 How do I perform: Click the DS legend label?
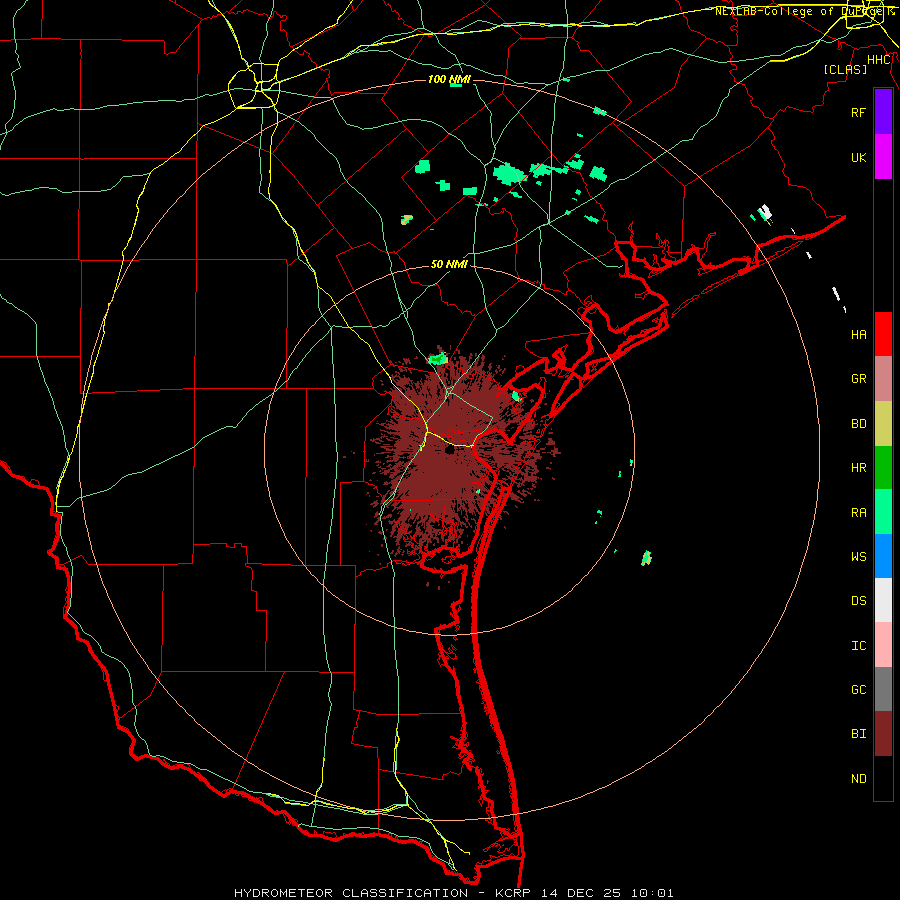tap(858, 601)
